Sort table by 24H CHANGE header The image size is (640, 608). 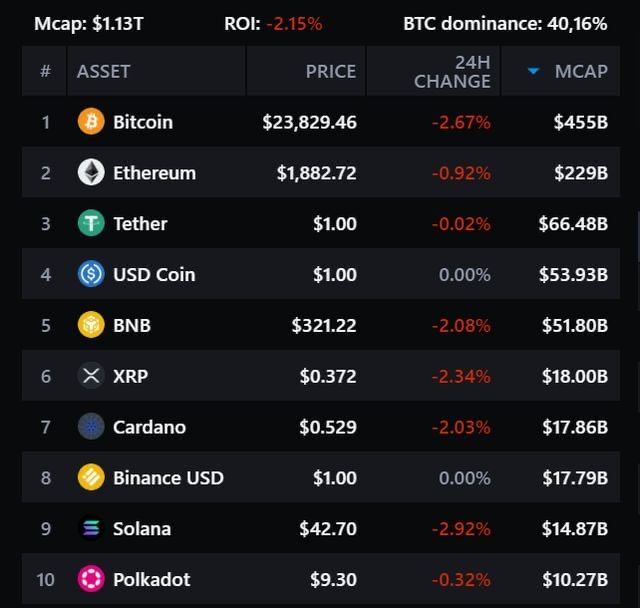(452, 71)
